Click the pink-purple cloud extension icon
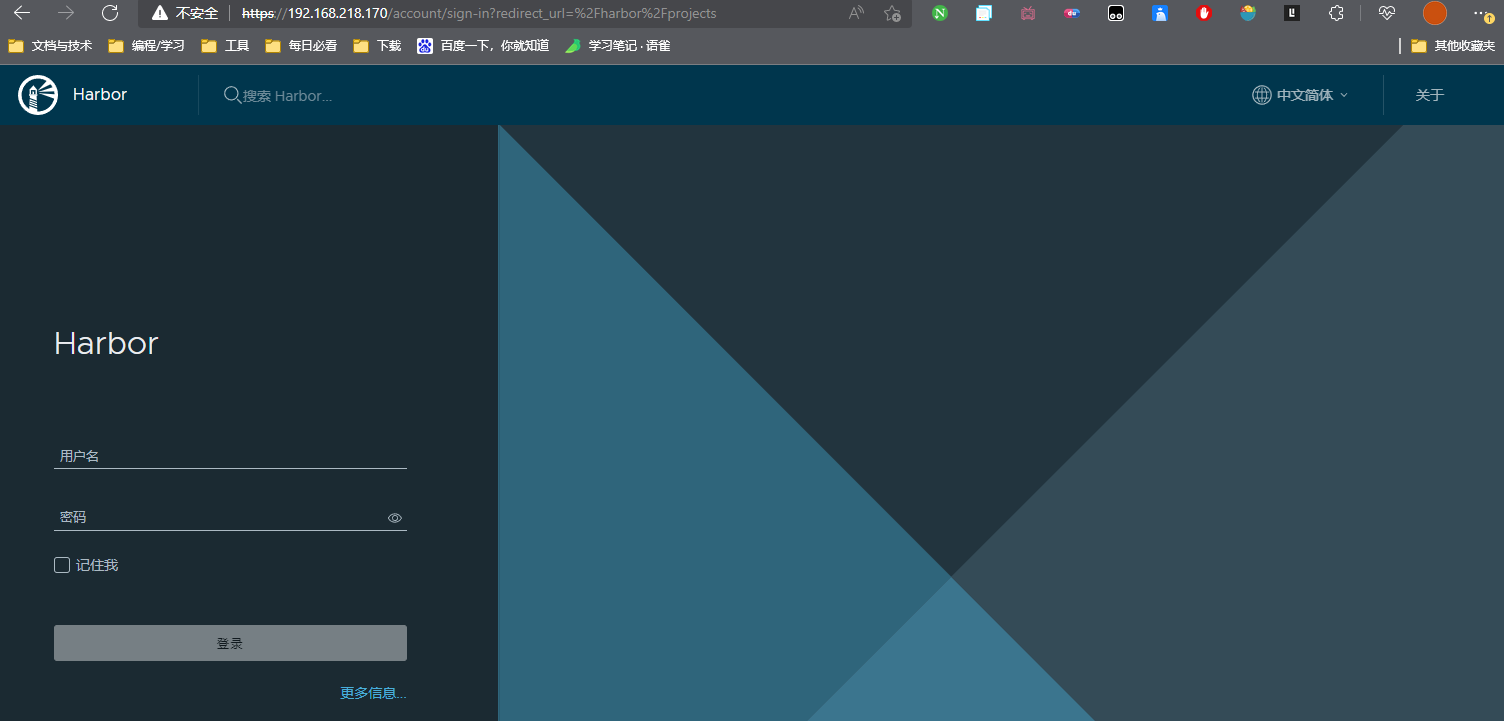This screenshot has height=721, width=1504. click(x=1072, y=13)
